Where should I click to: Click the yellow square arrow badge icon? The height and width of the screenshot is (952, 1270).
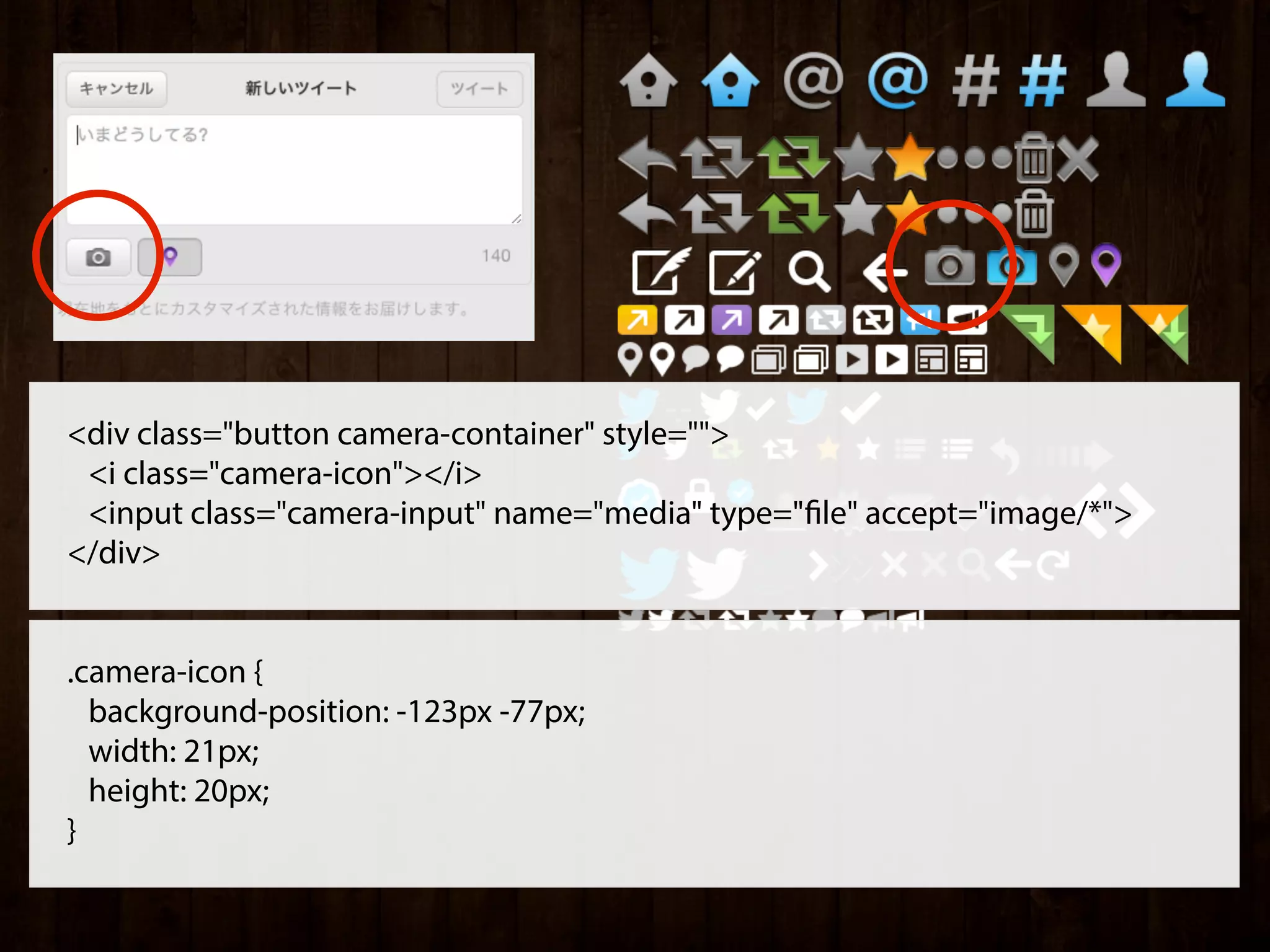[637, 320]
